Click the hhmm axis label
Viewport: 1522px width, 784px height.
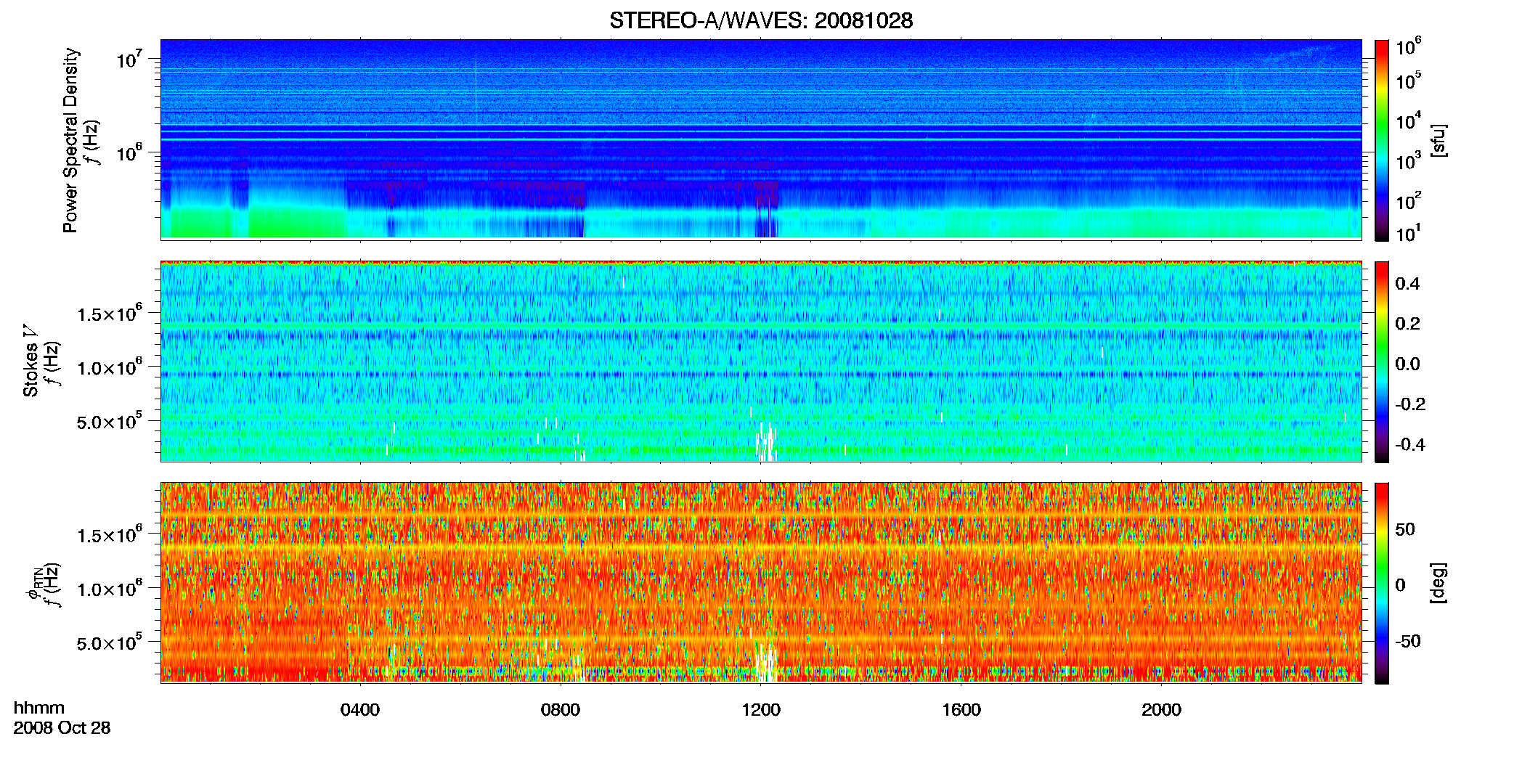(39, 708)
